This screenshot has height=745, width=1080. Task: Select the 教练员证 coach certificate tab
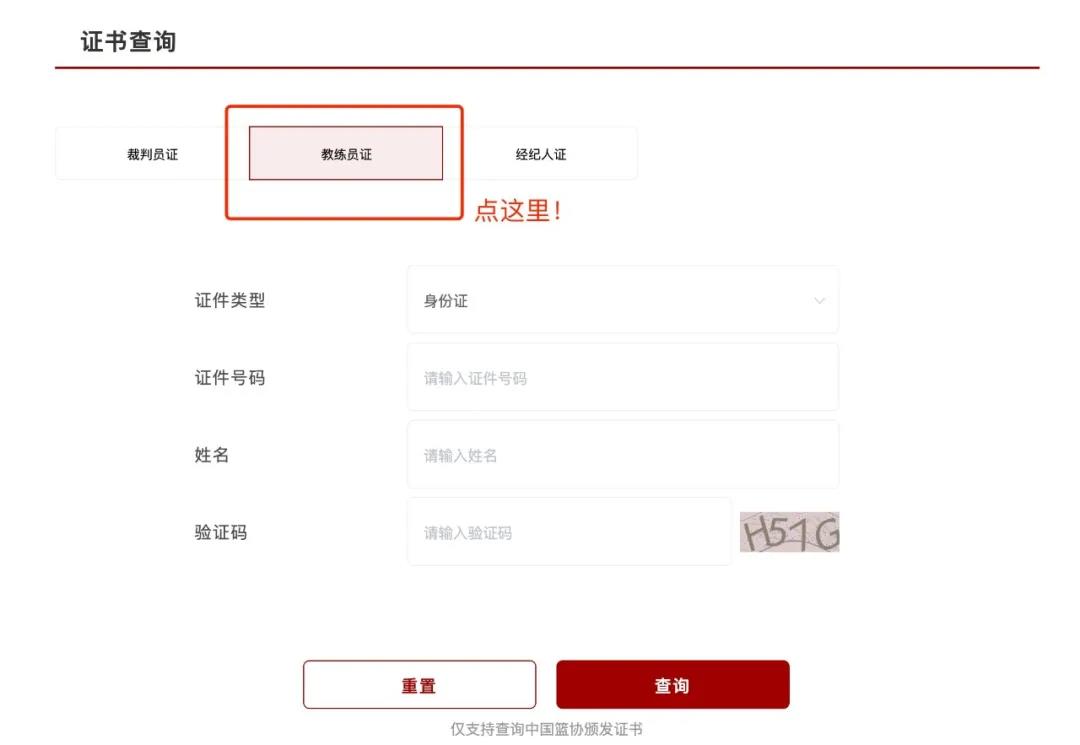click(x=344, y=153)
